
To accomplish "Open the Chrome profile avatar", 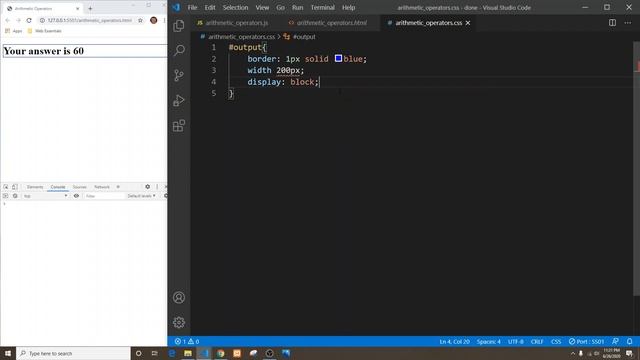I will pyautogui.click(x=153, y=20).
